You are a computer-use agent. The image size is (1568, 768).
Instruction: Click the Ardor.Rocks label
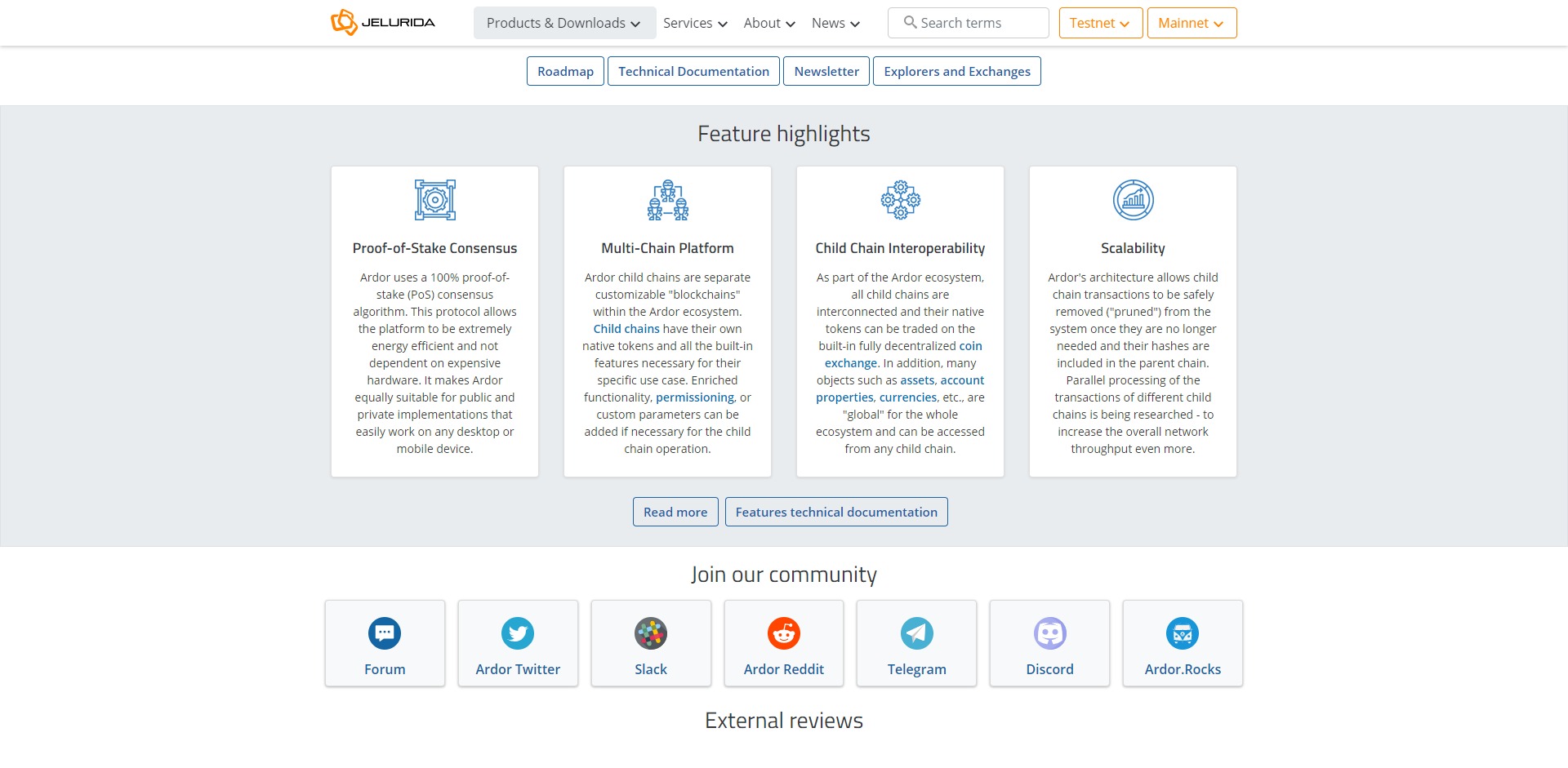click(1183, 669)
